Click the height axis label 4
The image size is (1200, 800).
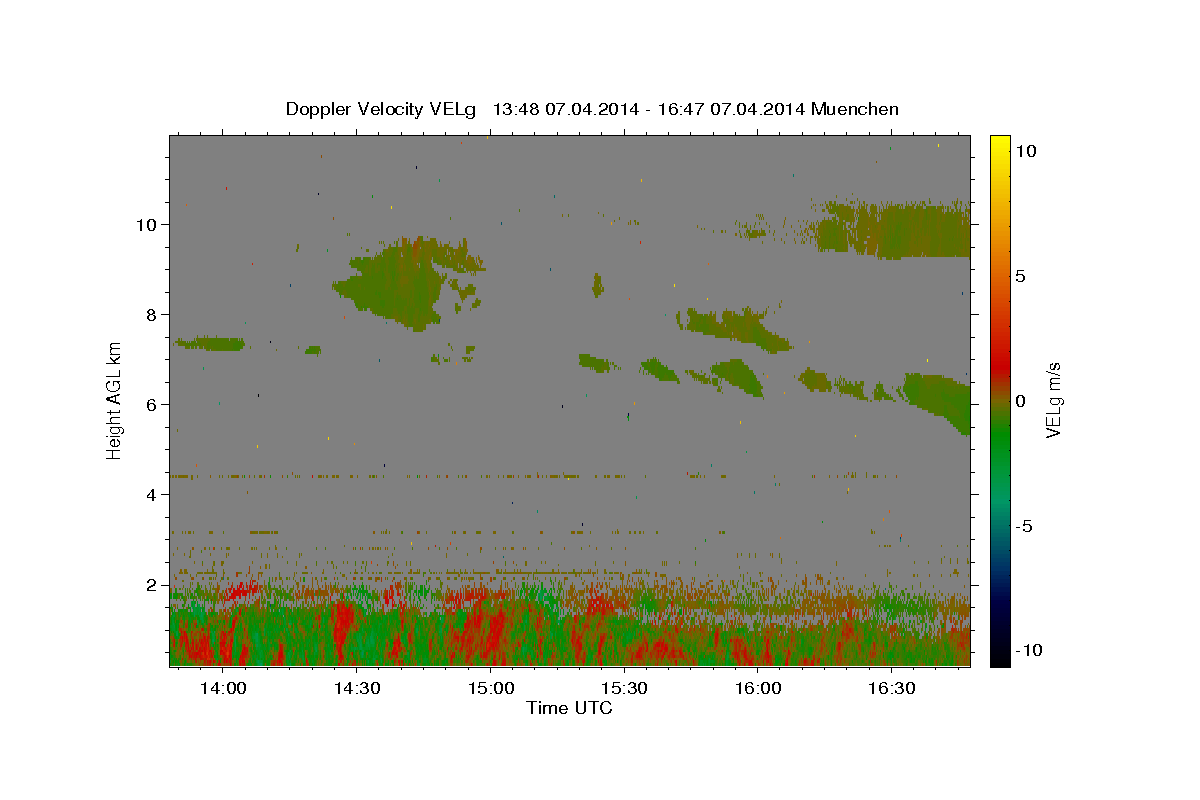pyautogui.click(x=152, y=495)
